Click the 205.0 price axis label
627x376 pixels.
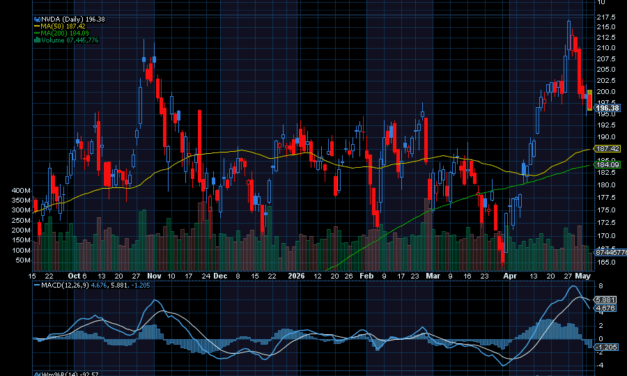[606, 69]
